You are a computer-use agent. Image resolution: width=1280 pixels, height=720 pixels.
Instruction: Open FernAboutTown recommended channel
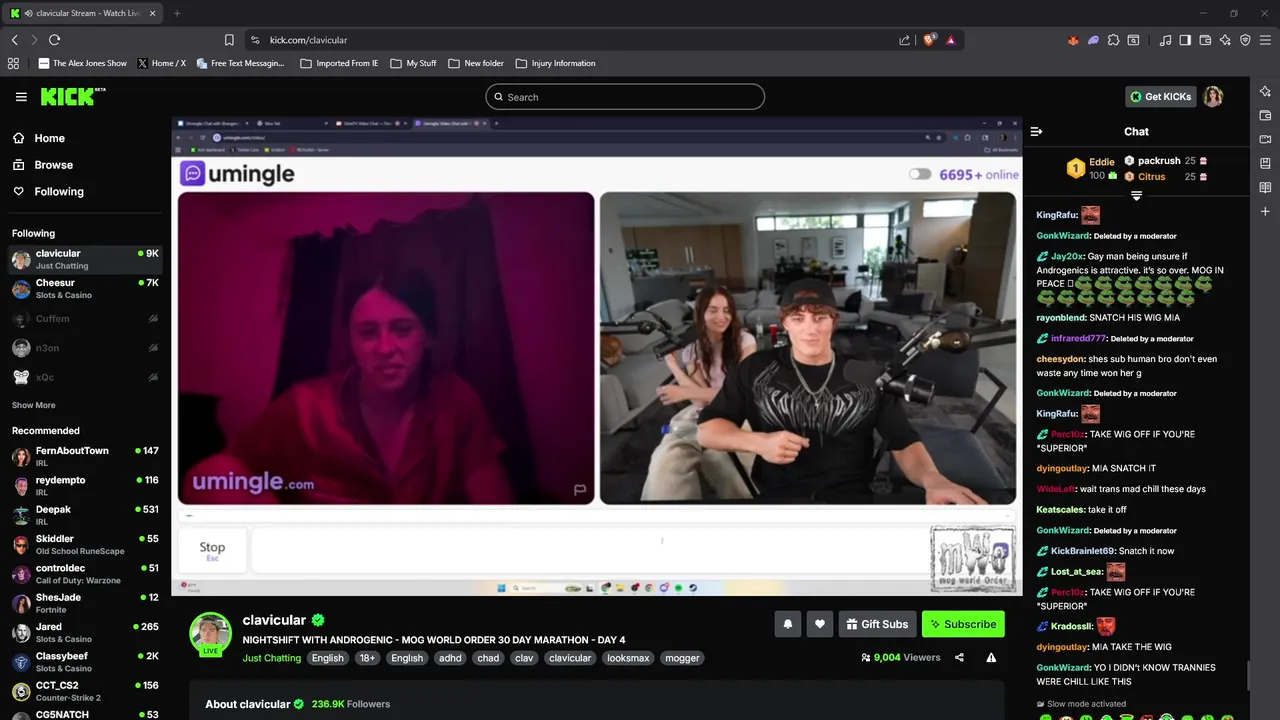pos(85,456)
